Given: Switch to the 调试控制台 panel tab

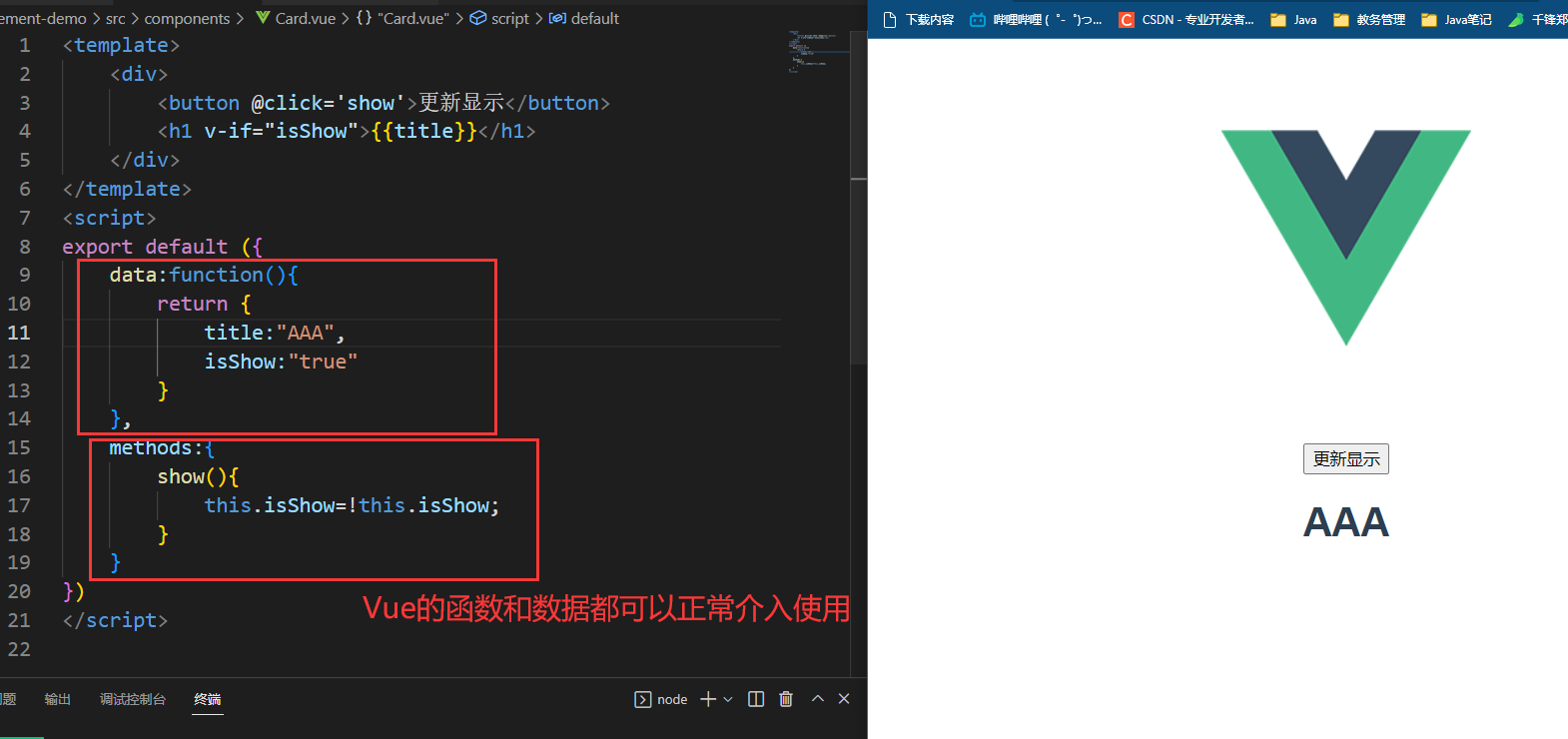Looking at the screenshot, I should pos(133,699).
